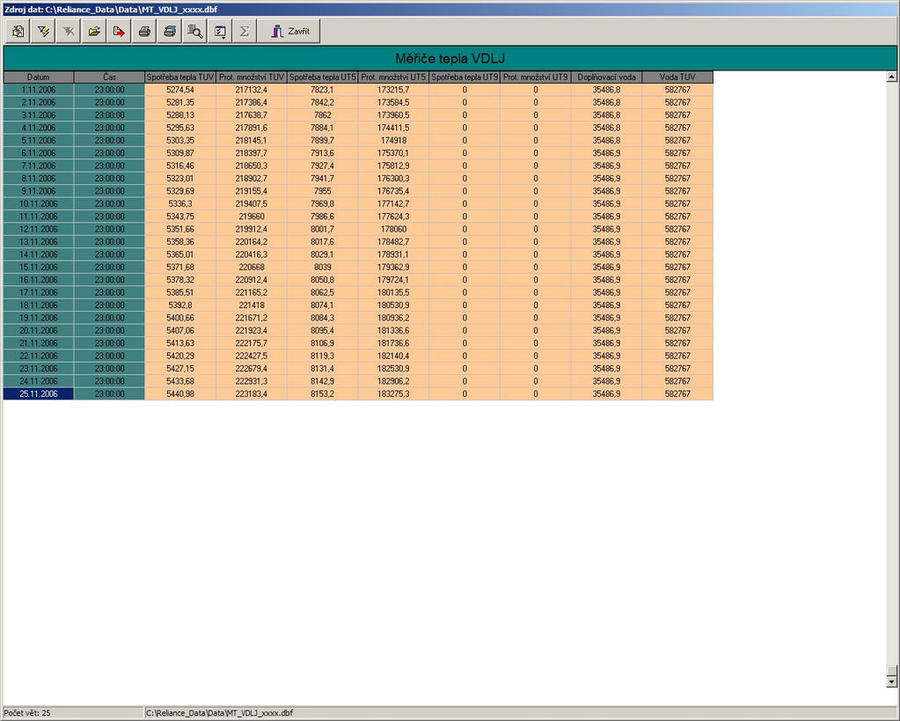Image resolution: width=900 pixels, height=721 pixels.
Task: Click the value 5440,98 in the last row
Action: coord(180,394)
